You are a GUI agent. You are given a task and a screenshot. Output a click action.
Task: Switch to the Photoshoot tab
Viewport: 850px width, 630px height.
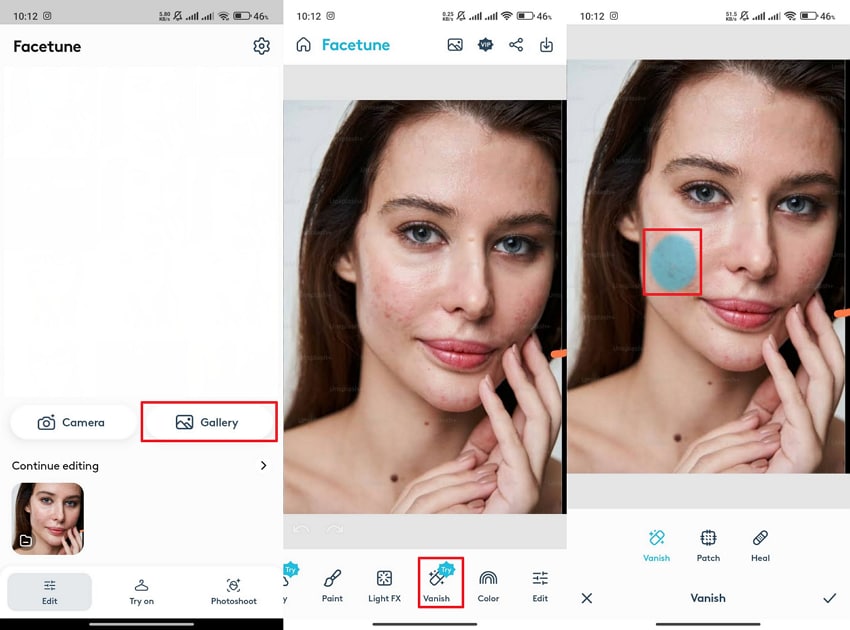click(234, 592)
